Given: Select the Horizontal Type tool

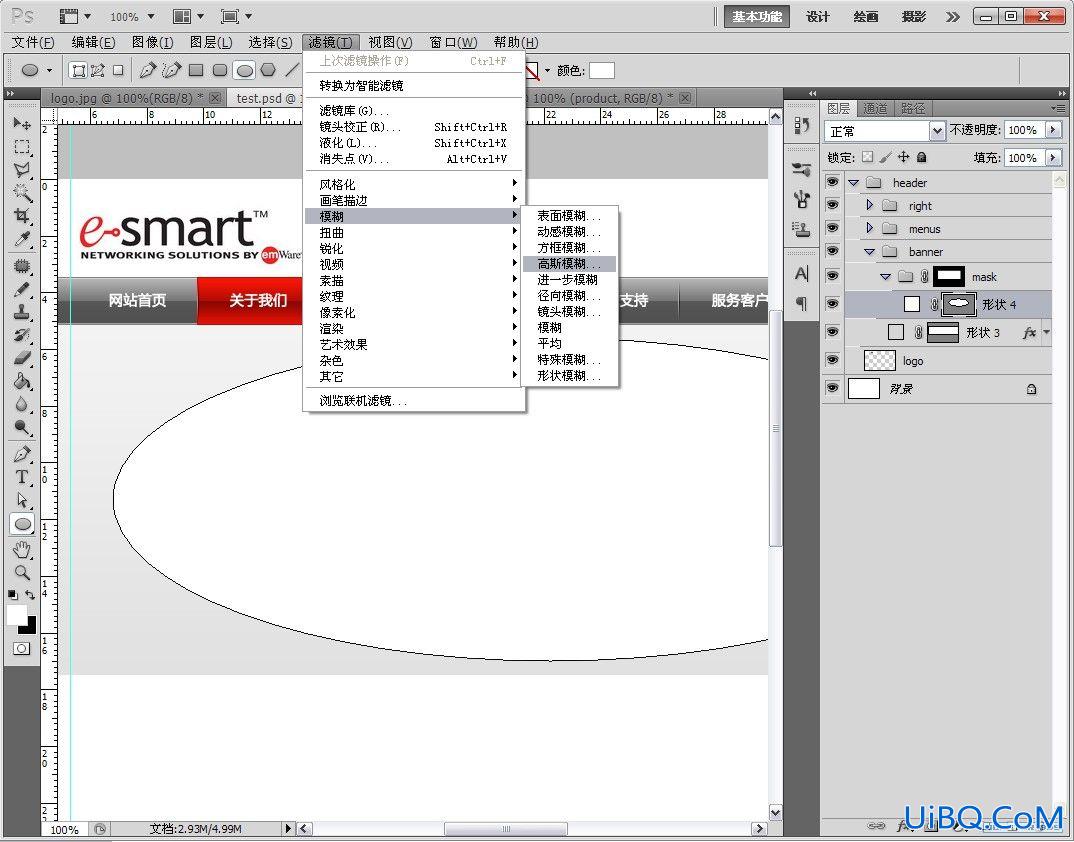Looking at the screenshot, I should 22,477.
